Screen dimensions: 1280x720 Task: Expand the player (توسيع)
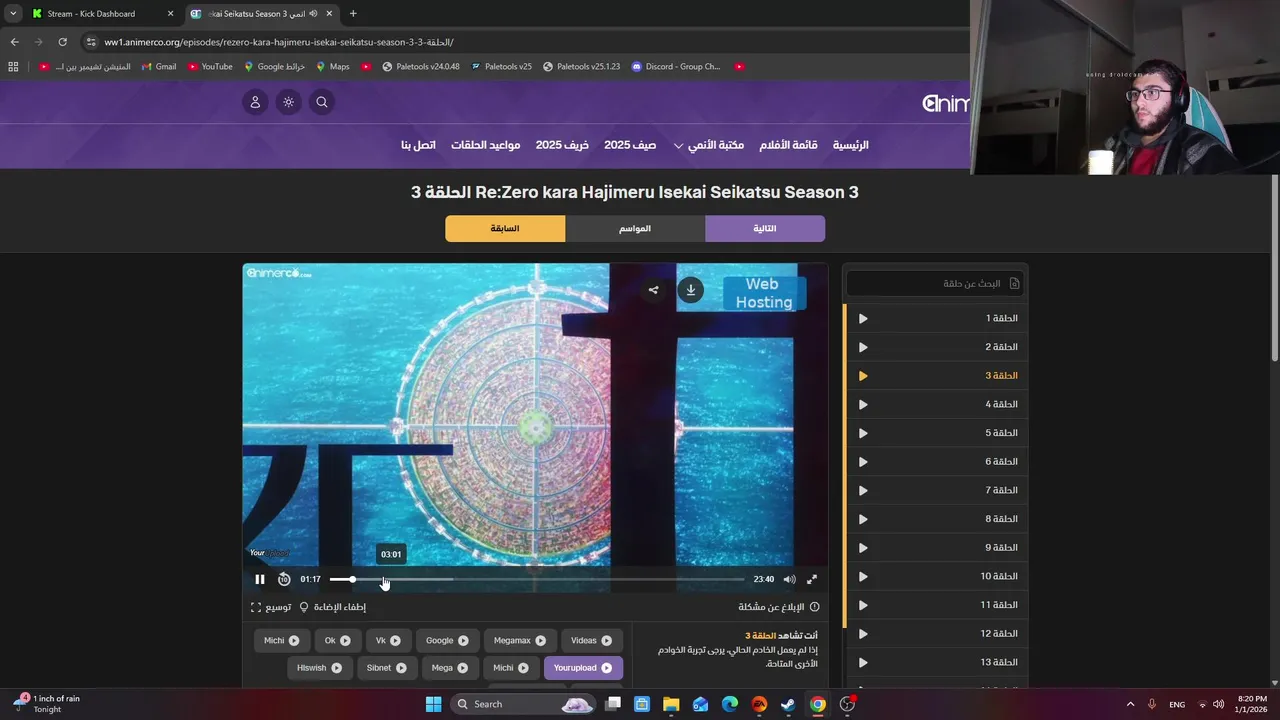click(271, 607)
